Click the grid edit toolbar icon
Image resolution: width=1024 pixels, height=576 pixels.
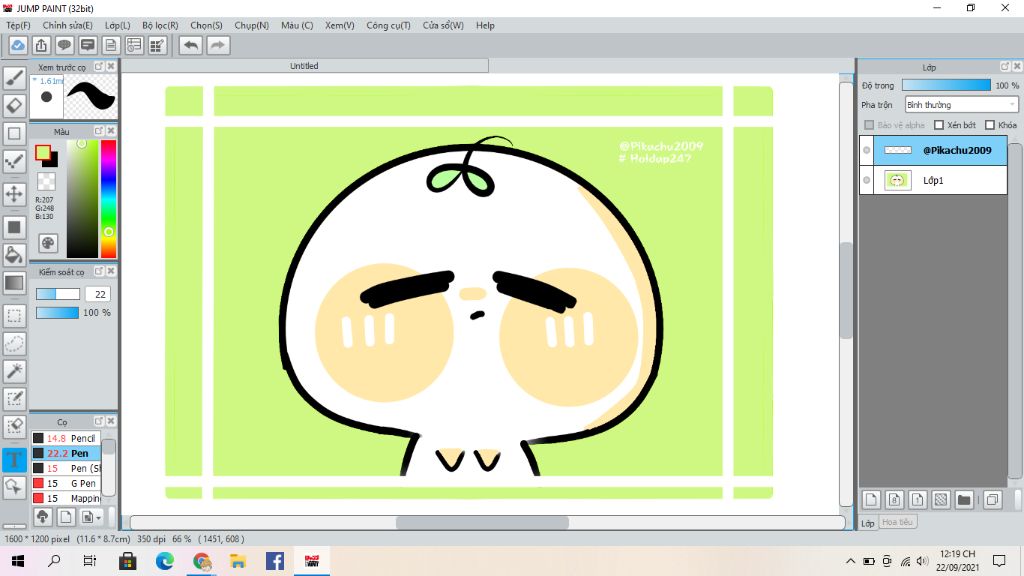[157, 45]
